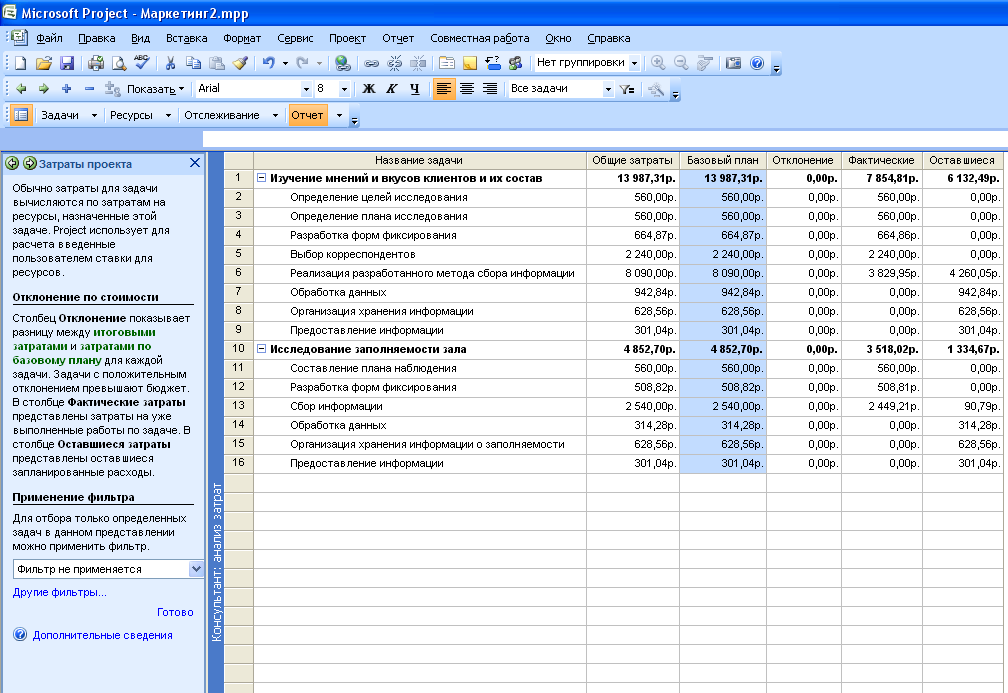Unlink the selected tasks
This screenshot has width=1008, height=693.
click(395, 63)
